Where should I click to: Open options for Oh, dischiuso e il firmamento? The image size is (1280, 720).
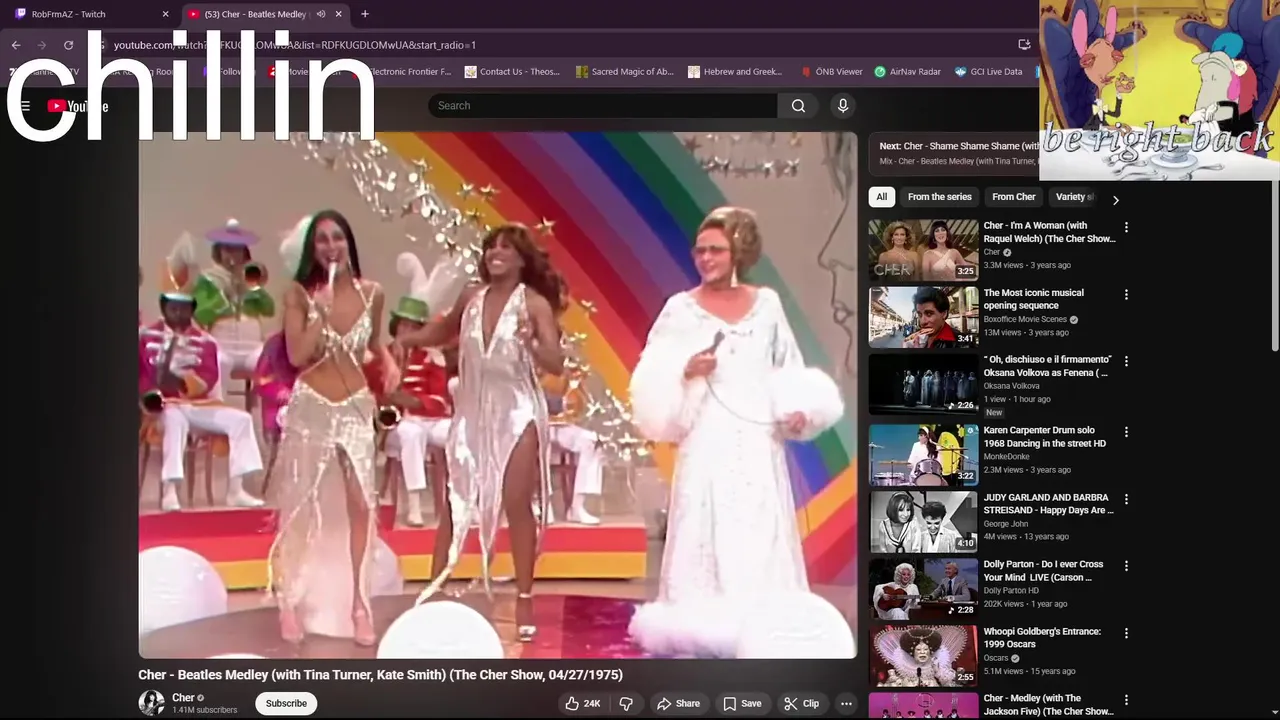pos(1126,362)
